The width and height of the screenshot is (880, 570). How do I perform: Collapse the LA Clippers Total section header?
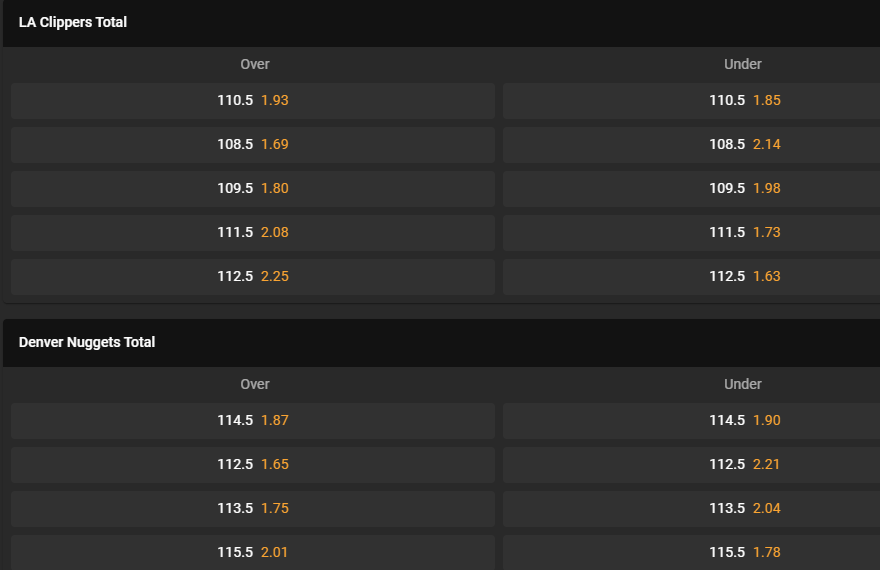(x=441, y=23)
